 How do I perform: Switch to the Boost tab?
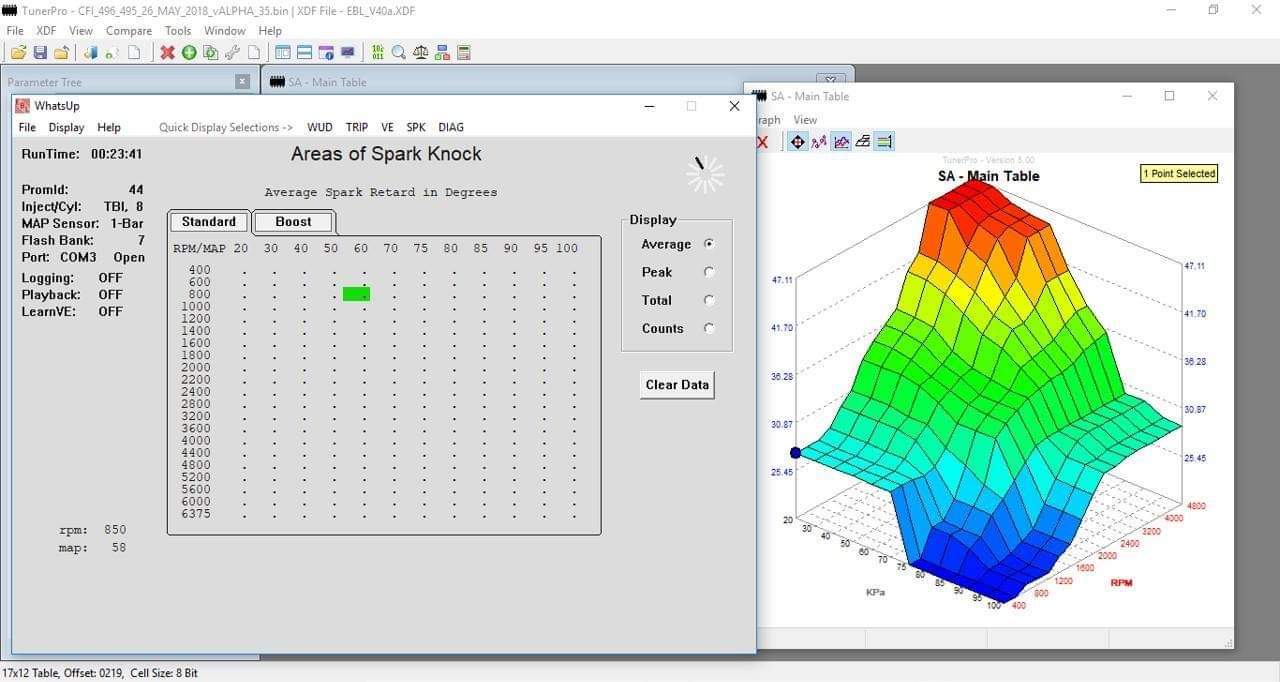(x=293, y=222)
